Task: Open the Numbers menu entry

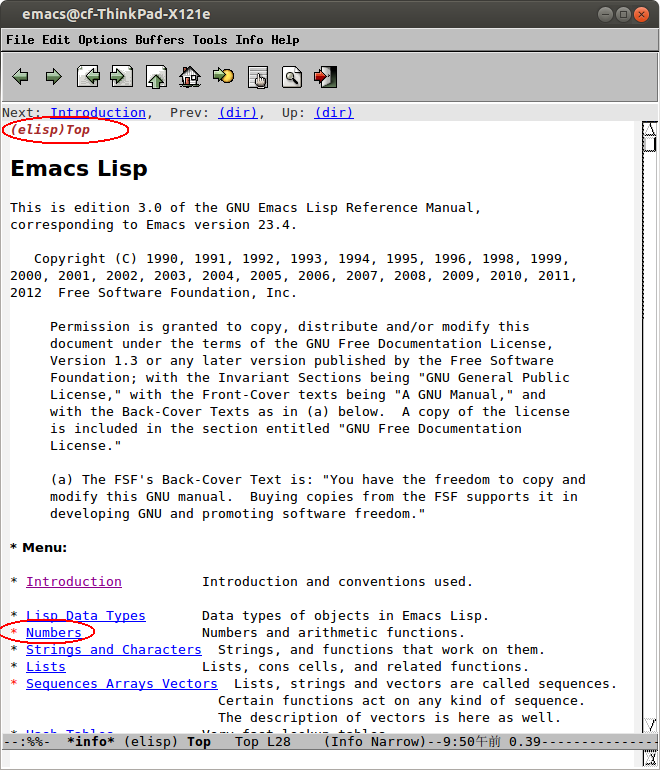Action: click(x=54, y=632)
